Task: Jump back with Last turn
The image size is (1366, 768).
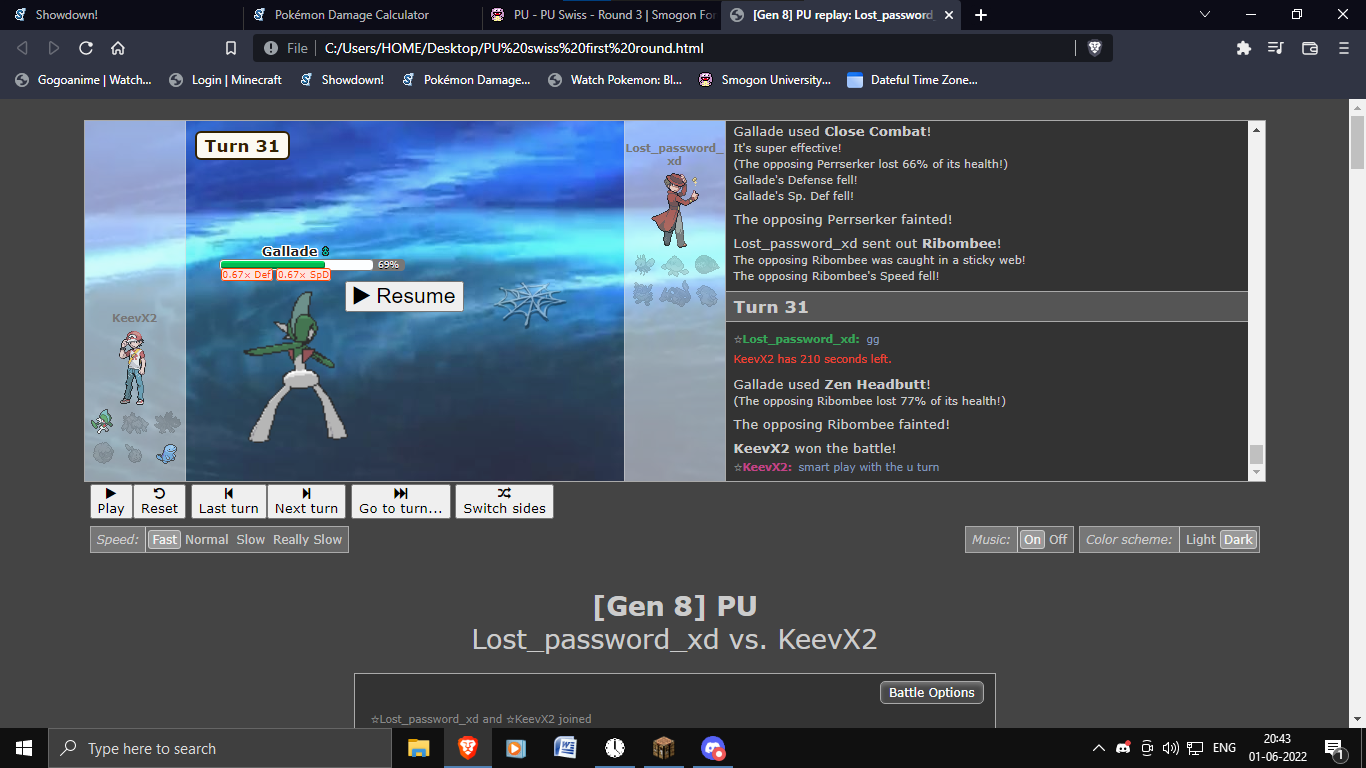Action: click(x=229, y=501)
